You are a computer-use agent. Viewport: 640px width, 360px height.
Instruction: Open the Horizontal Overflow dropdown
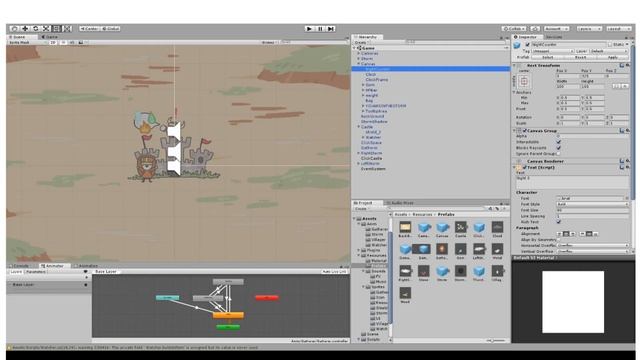coord(593,245)
